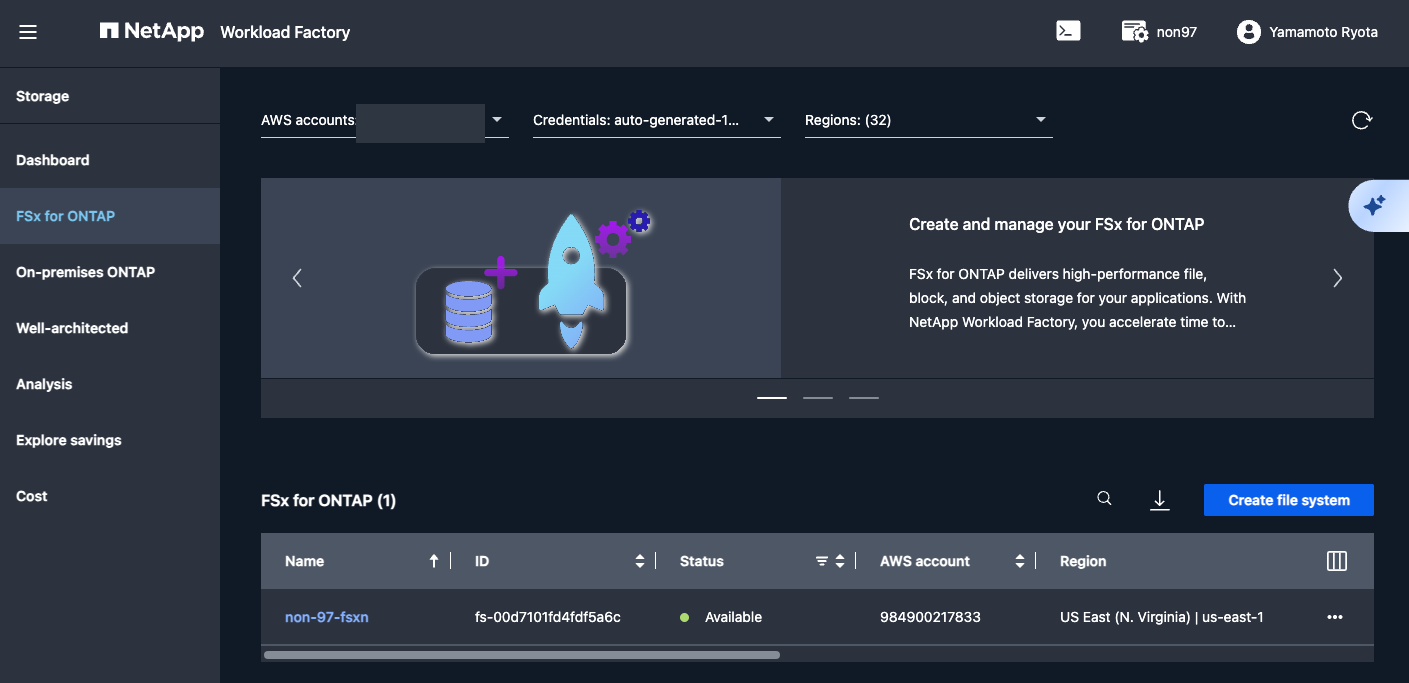The height and width of the screenshot is (683, 1409).
Task: Go to previous carousel slide
Action: [x=297, y=278]
